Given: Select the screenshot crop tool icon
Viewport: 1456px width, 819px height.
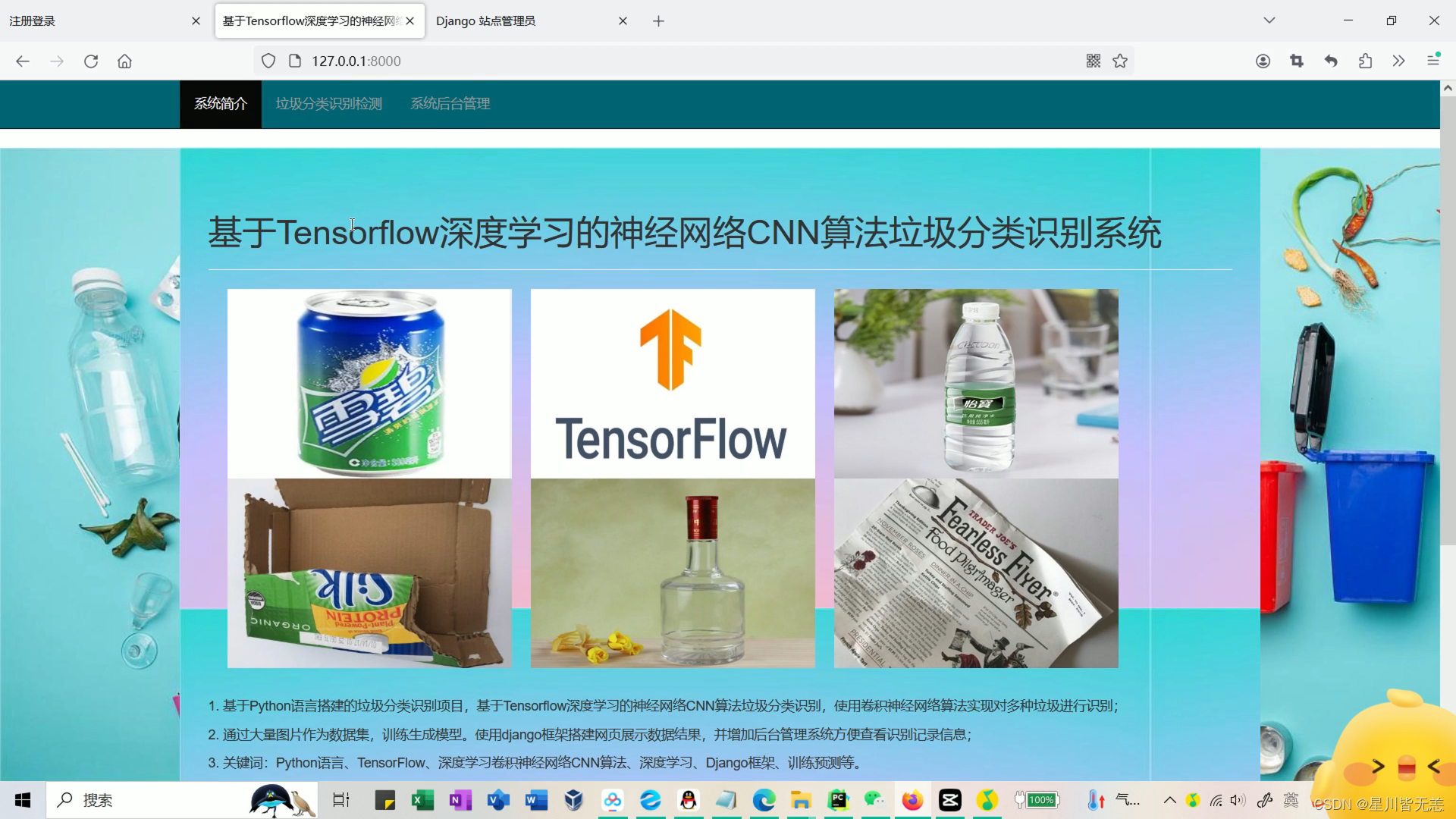Looking at the screenshot, I should click(1297, 61).
